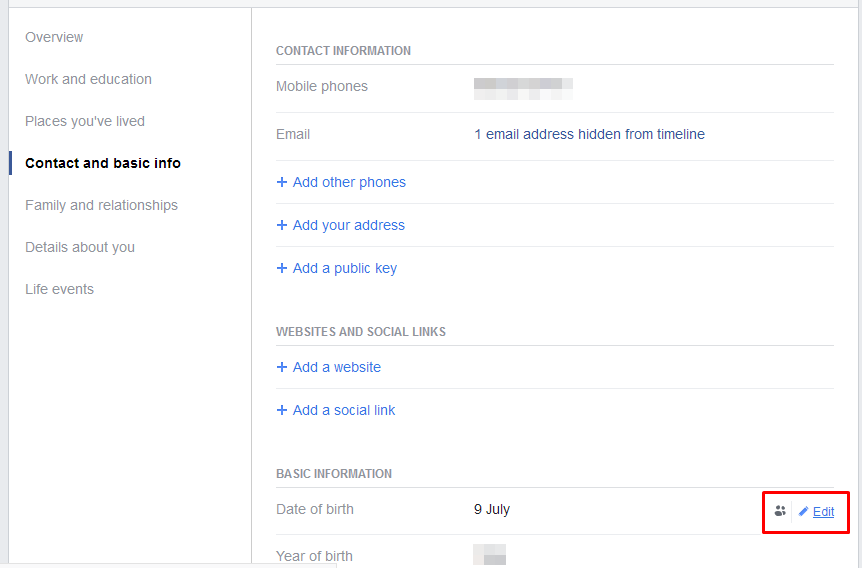View Details about you
Screen dimensions: 862x568
tap(80, 247)
